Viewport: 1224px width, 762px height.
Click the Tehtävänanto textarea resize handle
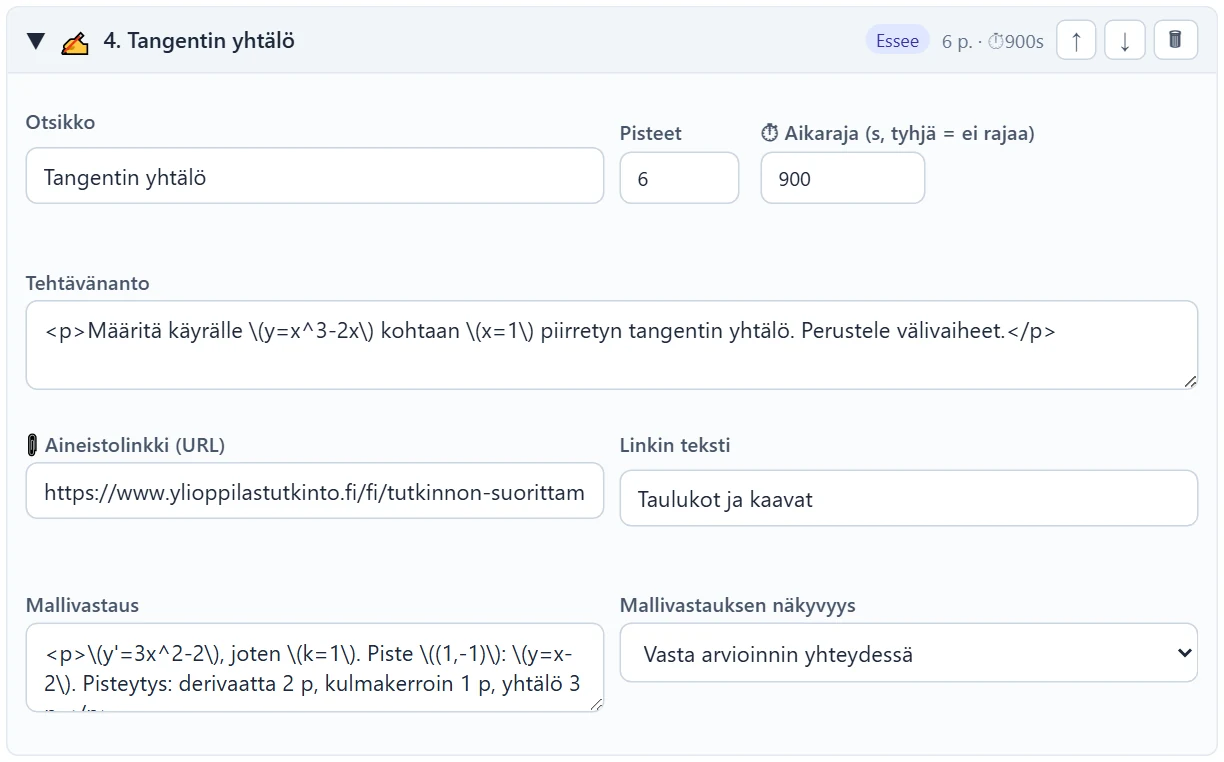coord(1190,381)
